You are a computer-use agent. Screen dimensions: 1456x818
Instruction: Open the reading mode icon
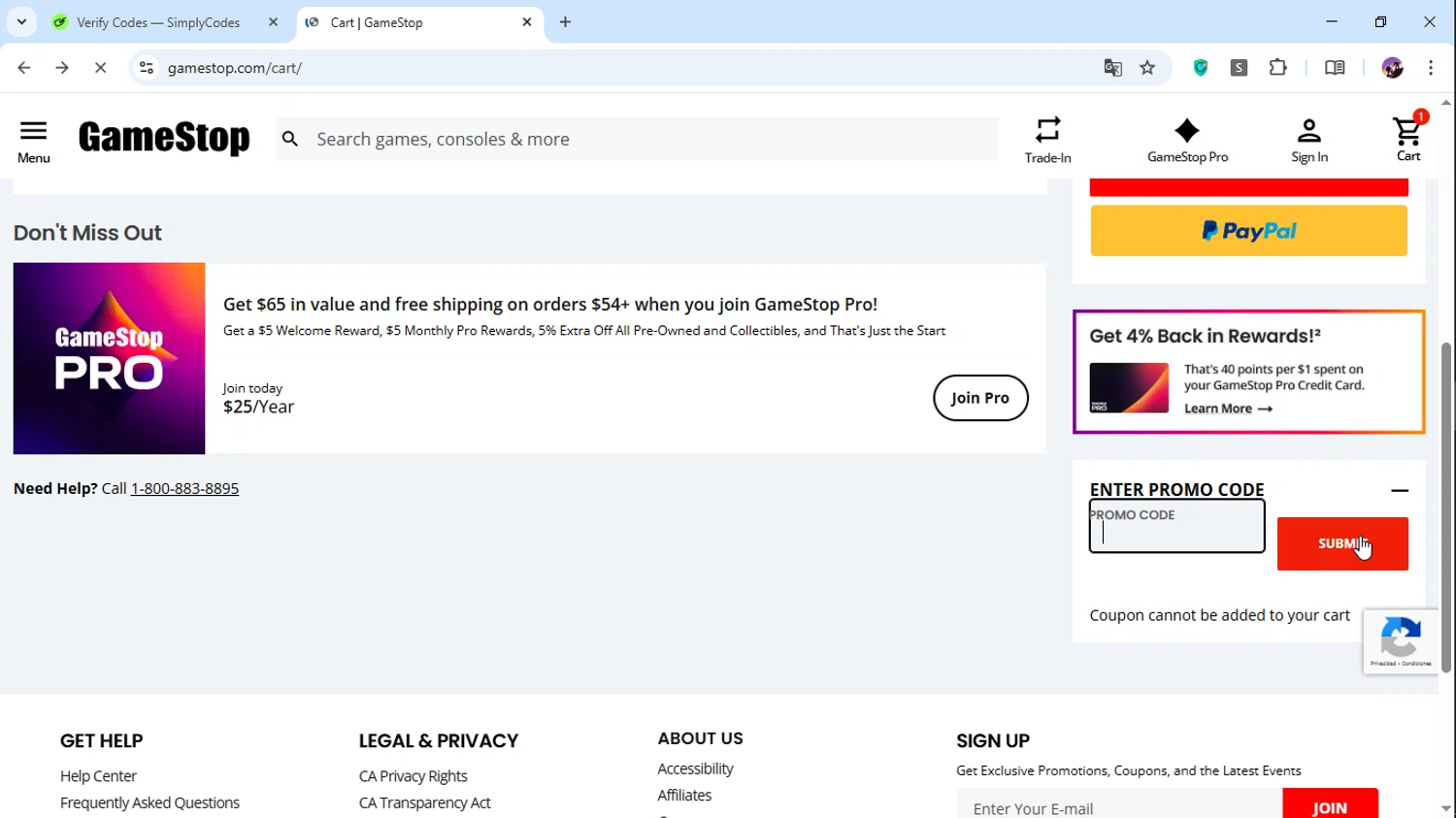coord(1335,68)
